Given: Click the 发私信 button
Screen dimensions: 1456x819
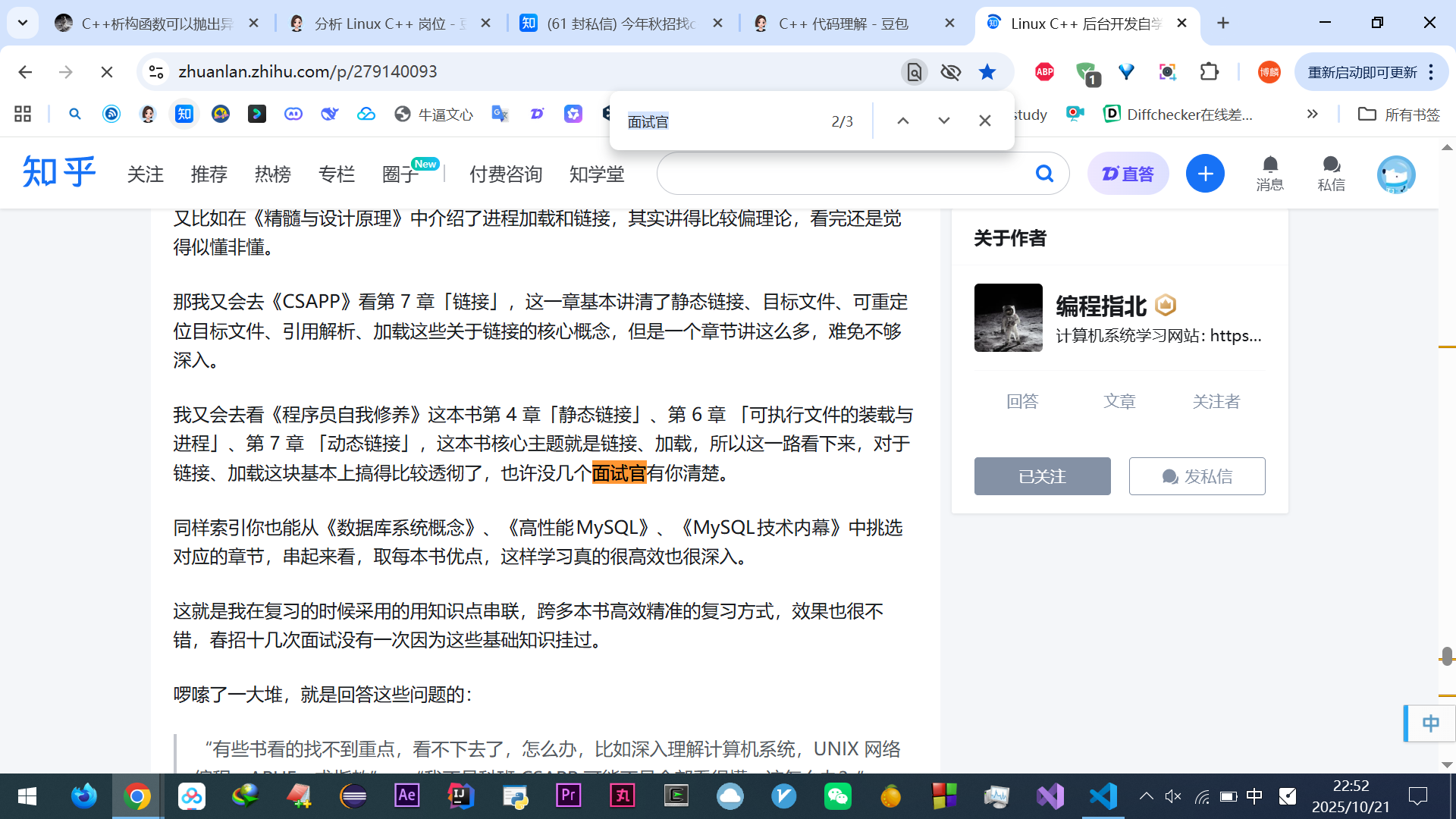Looking at the screenshot, I should click(1197, 476).
